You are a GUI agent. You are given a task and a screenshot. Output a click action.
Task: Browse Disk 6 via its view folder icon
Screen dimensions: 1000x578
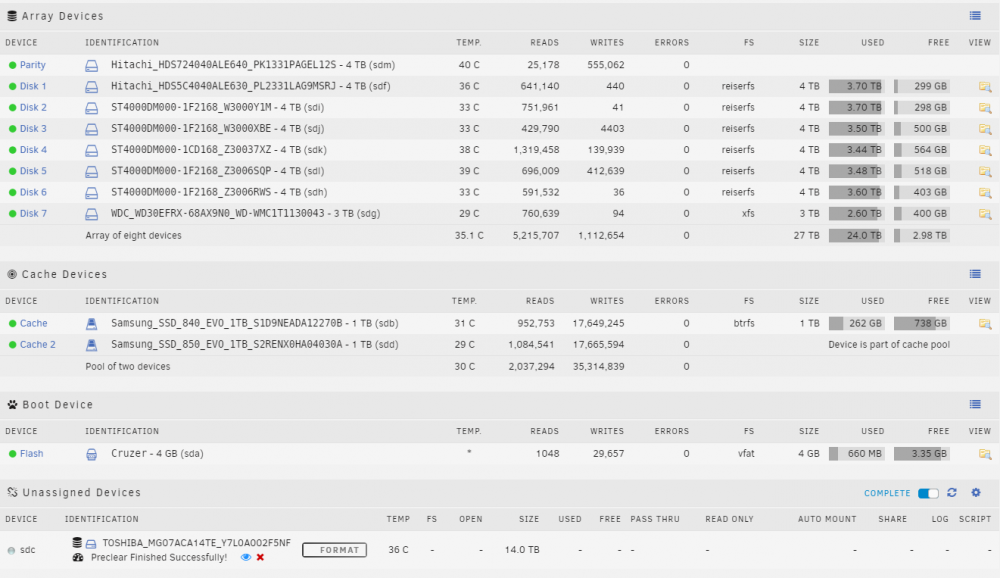[x=985, y=192]
